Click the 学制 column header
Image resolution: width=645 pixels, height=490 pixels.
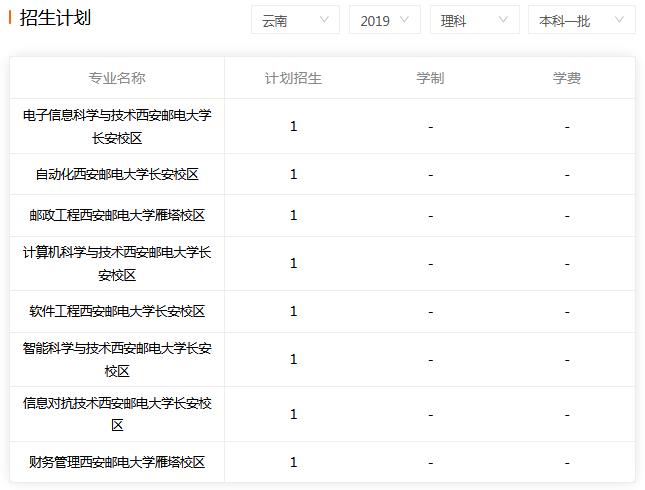[x=430, y=78]
